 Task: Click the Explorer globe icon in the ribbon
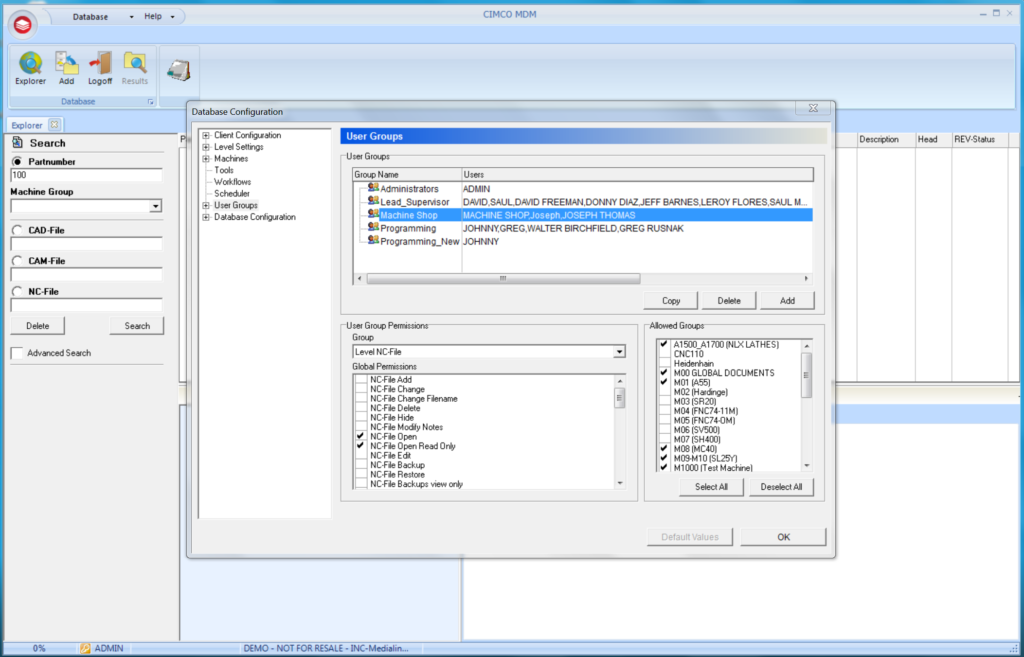pyautogui.click(x=30, y=63)
